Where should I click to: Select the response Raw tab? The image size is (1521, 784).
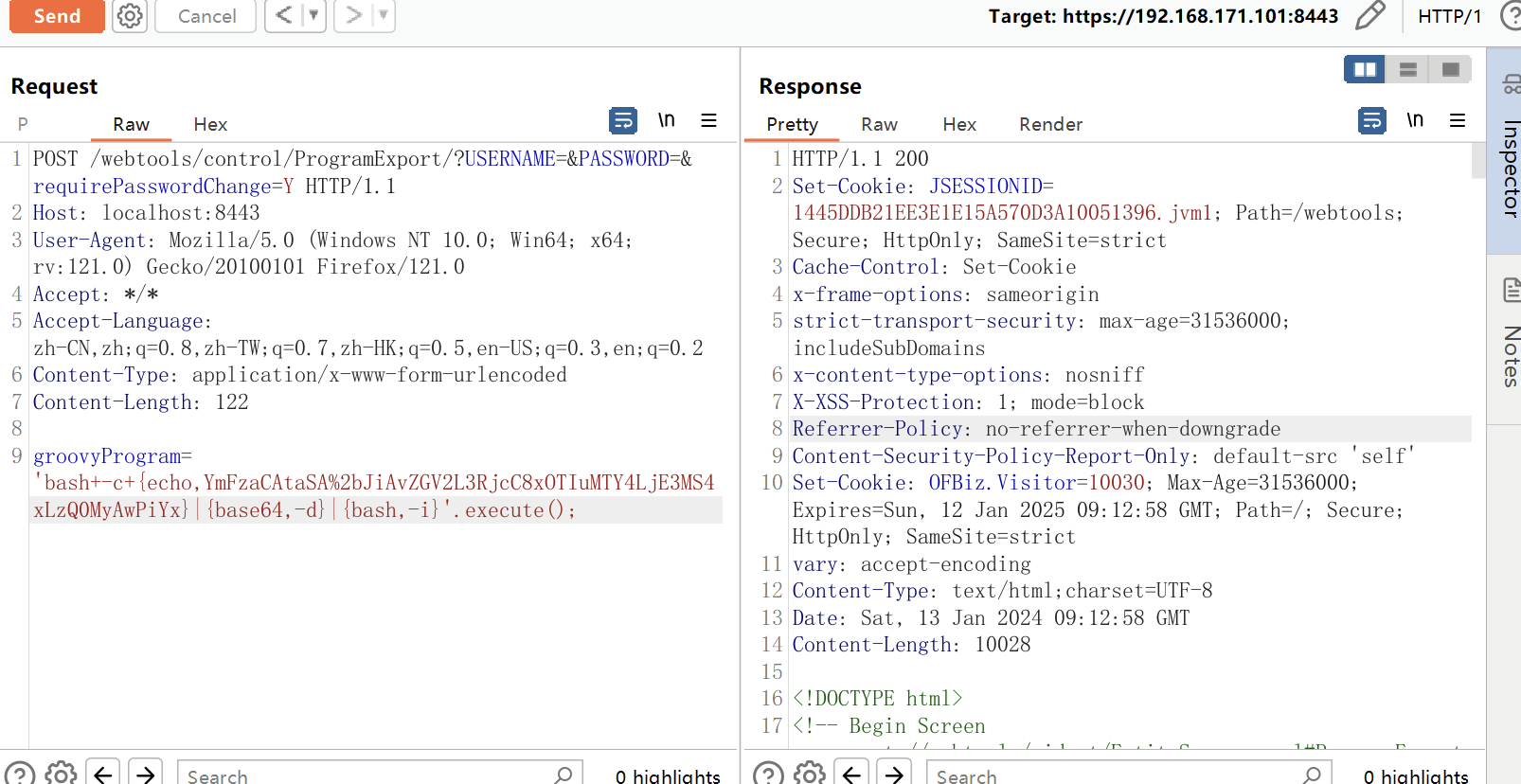coord(879,124)
